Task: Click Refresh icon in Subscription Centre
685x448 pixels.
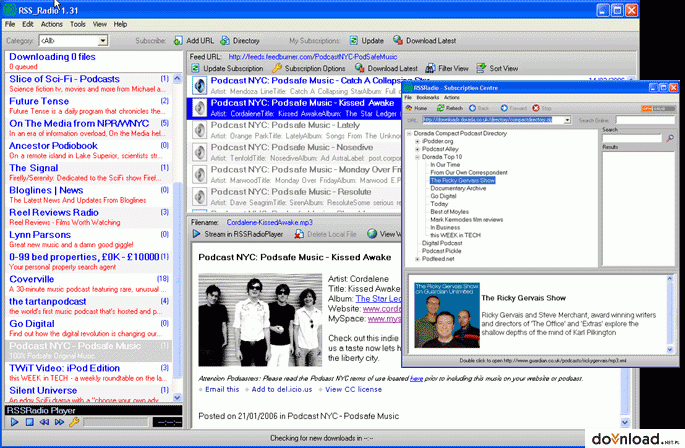Action: pyautogui.click(x=440, y=108)
